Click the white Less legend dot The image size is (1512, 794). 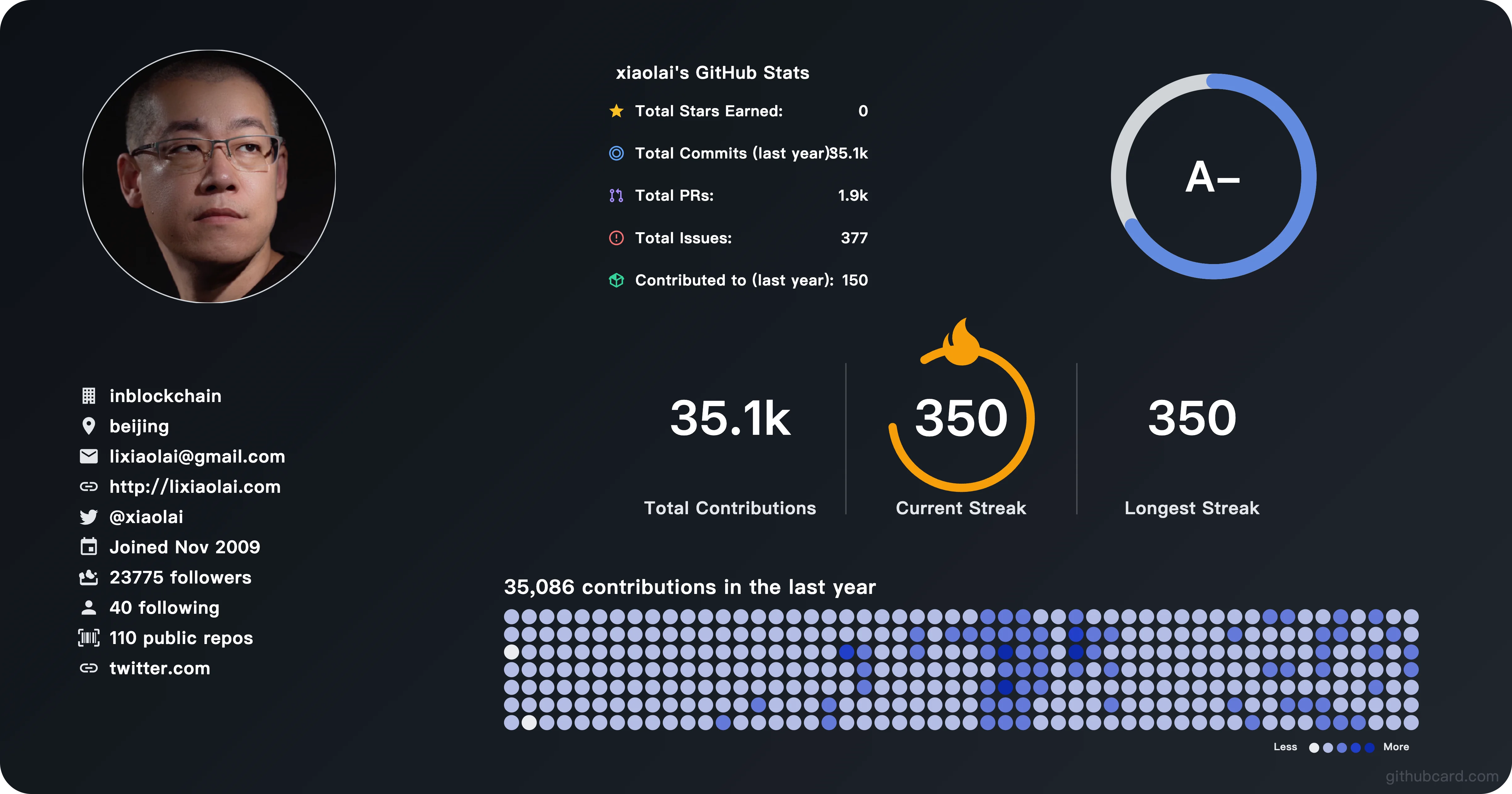click(1314, 748)
